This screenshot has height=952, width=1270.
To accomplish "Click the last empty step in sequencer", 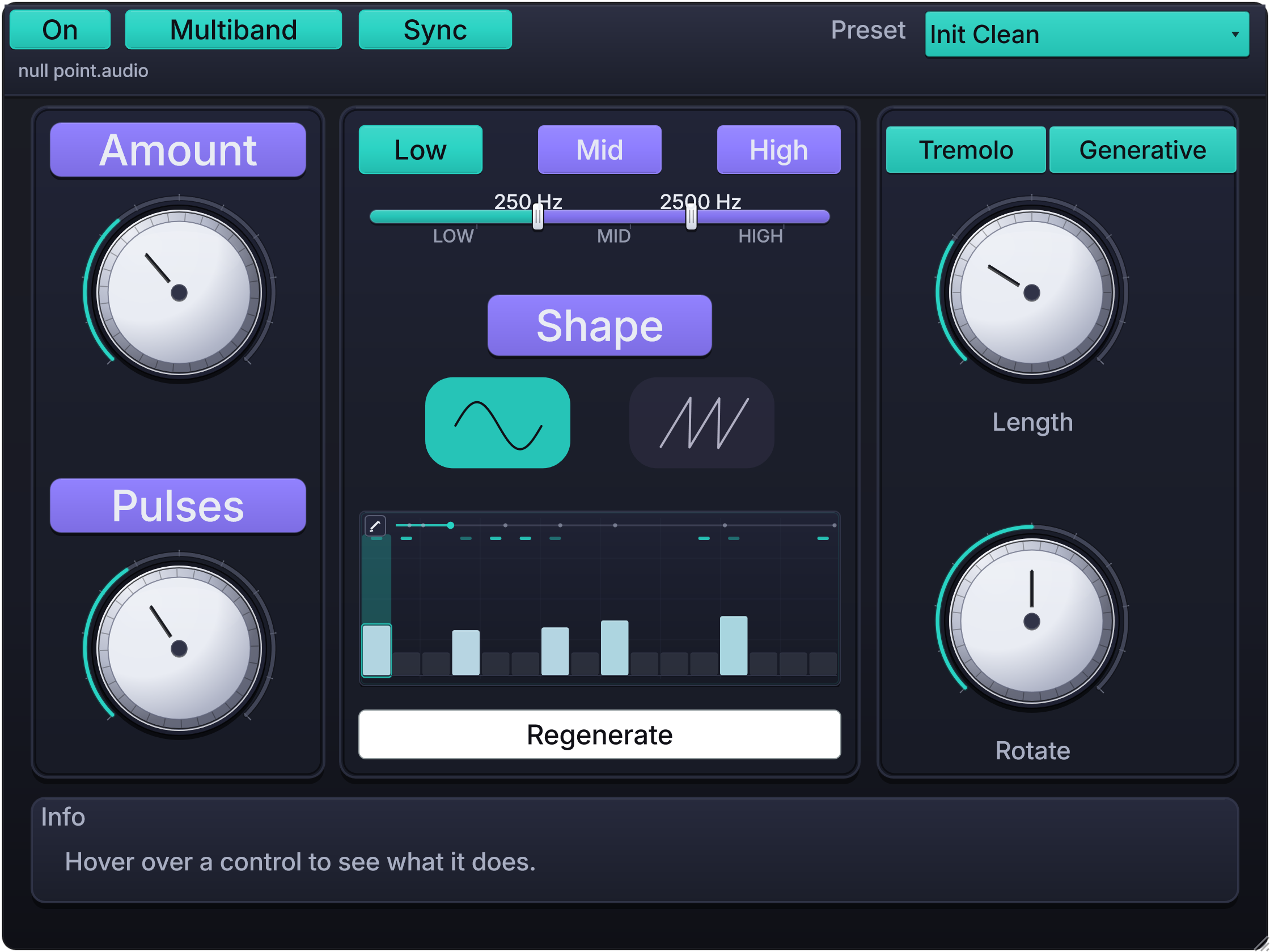I will pos(823,664).
